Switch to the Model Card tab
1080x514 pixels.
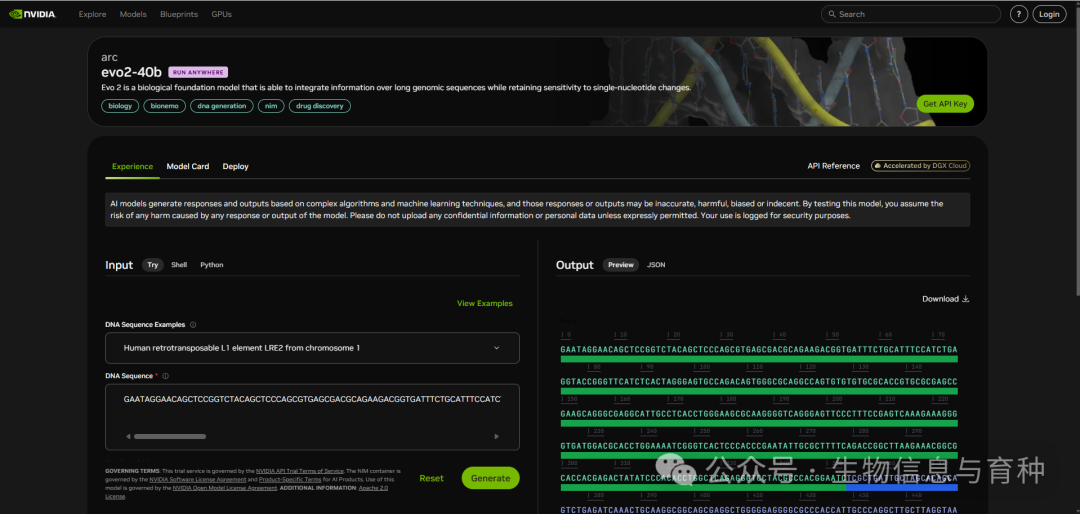tap(188, 166)
